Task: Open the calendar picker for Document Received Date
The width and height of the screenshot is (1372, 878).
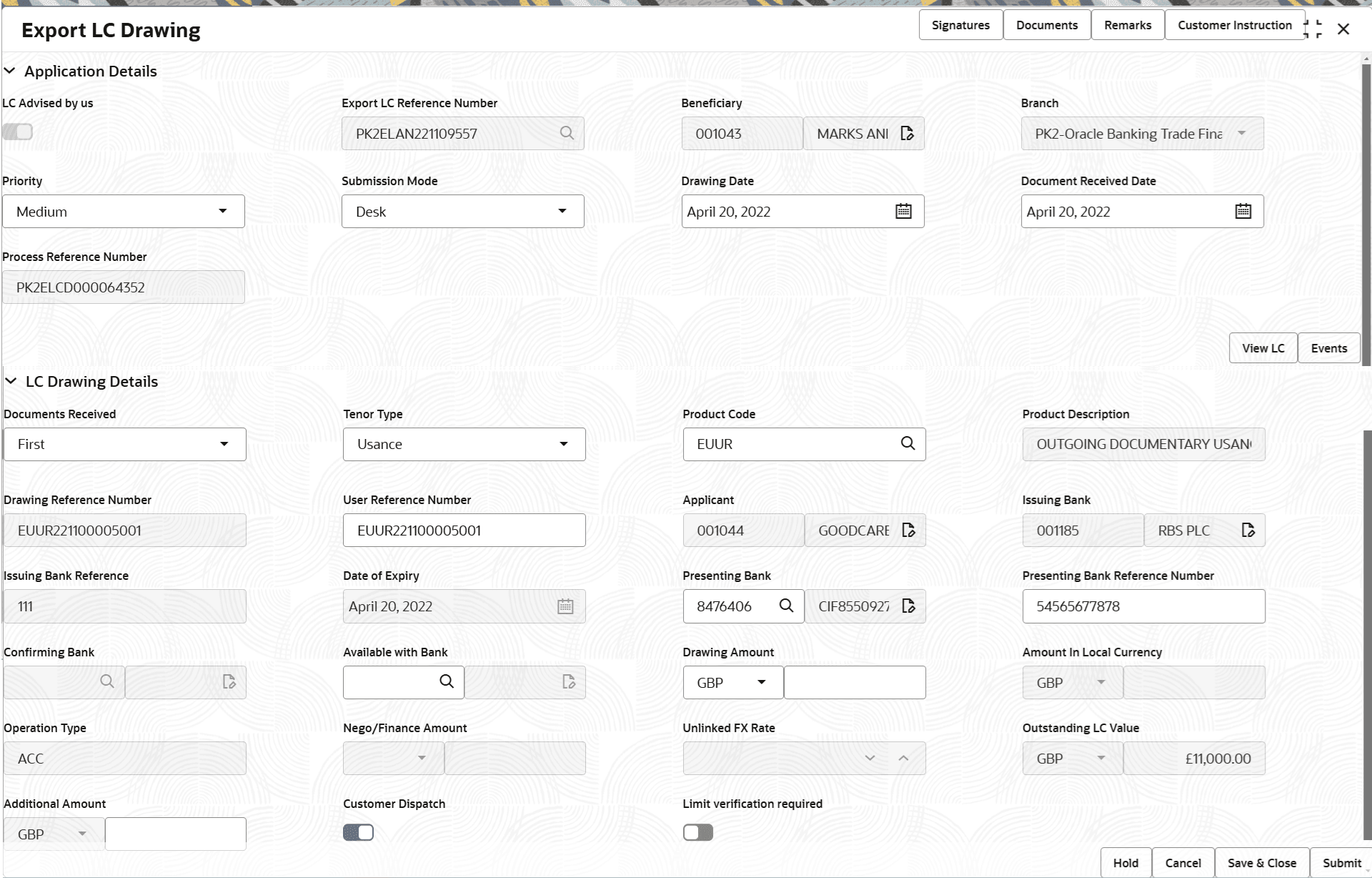Action: pos(1243,211)
